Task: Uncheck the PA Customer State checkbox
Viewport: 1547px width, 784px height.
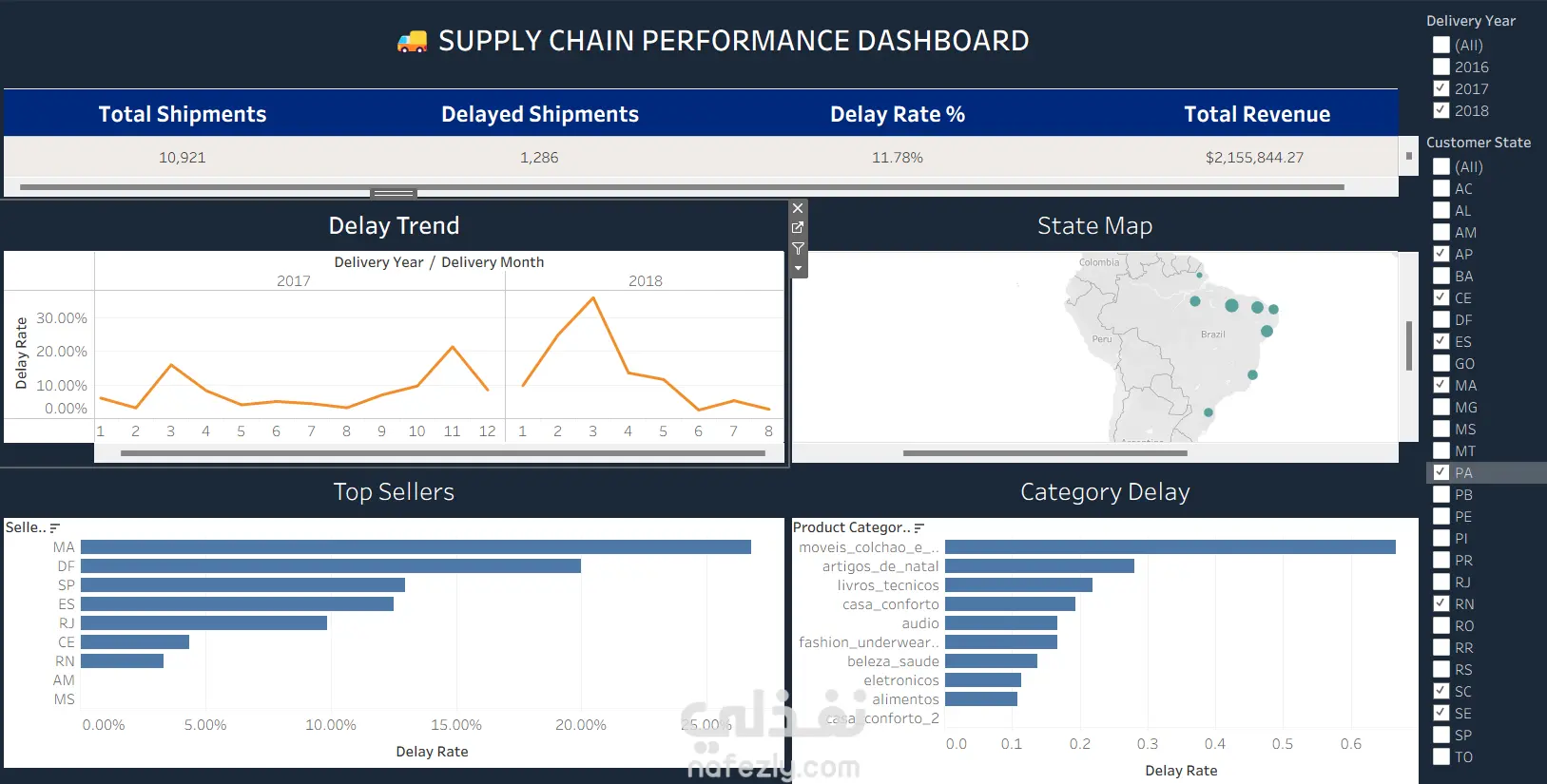Action: pos(1441,472)
